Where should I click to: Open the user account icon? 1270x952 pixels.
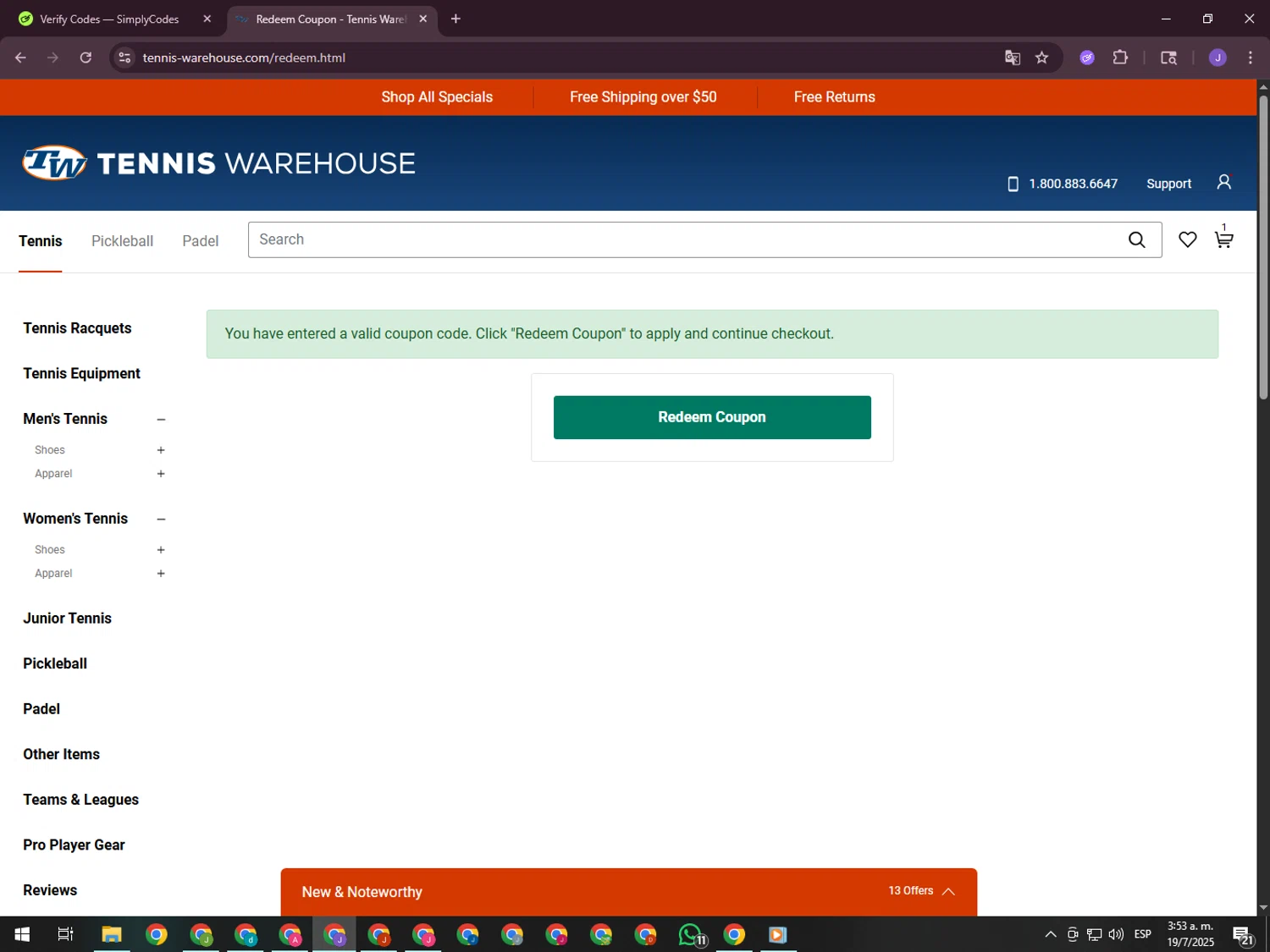coord(1223,182)
